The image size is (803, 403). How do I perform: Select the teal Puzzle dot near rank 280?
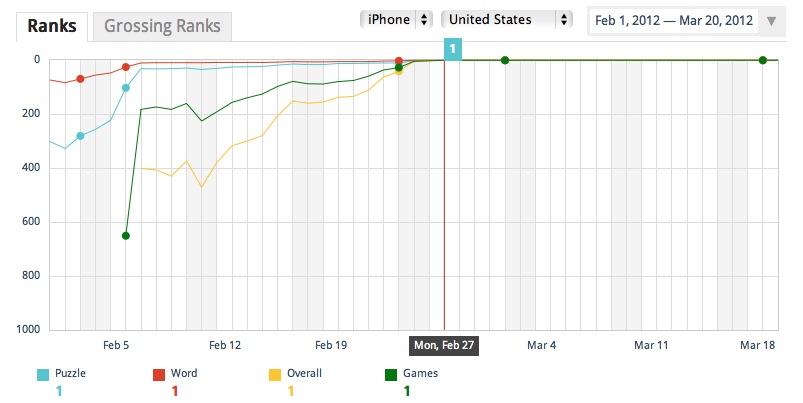point(80,136)
